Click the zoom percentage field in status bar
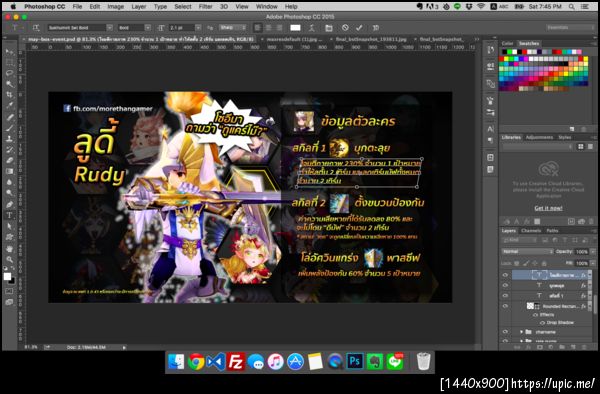This screenshot has height=394, width=600. coord(31,347)
